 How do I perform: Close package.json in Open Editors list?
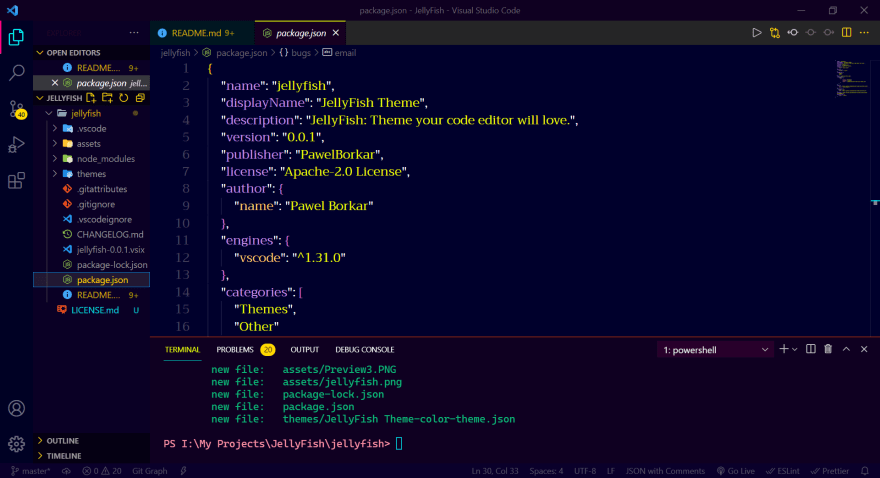(x=54, y=82)
